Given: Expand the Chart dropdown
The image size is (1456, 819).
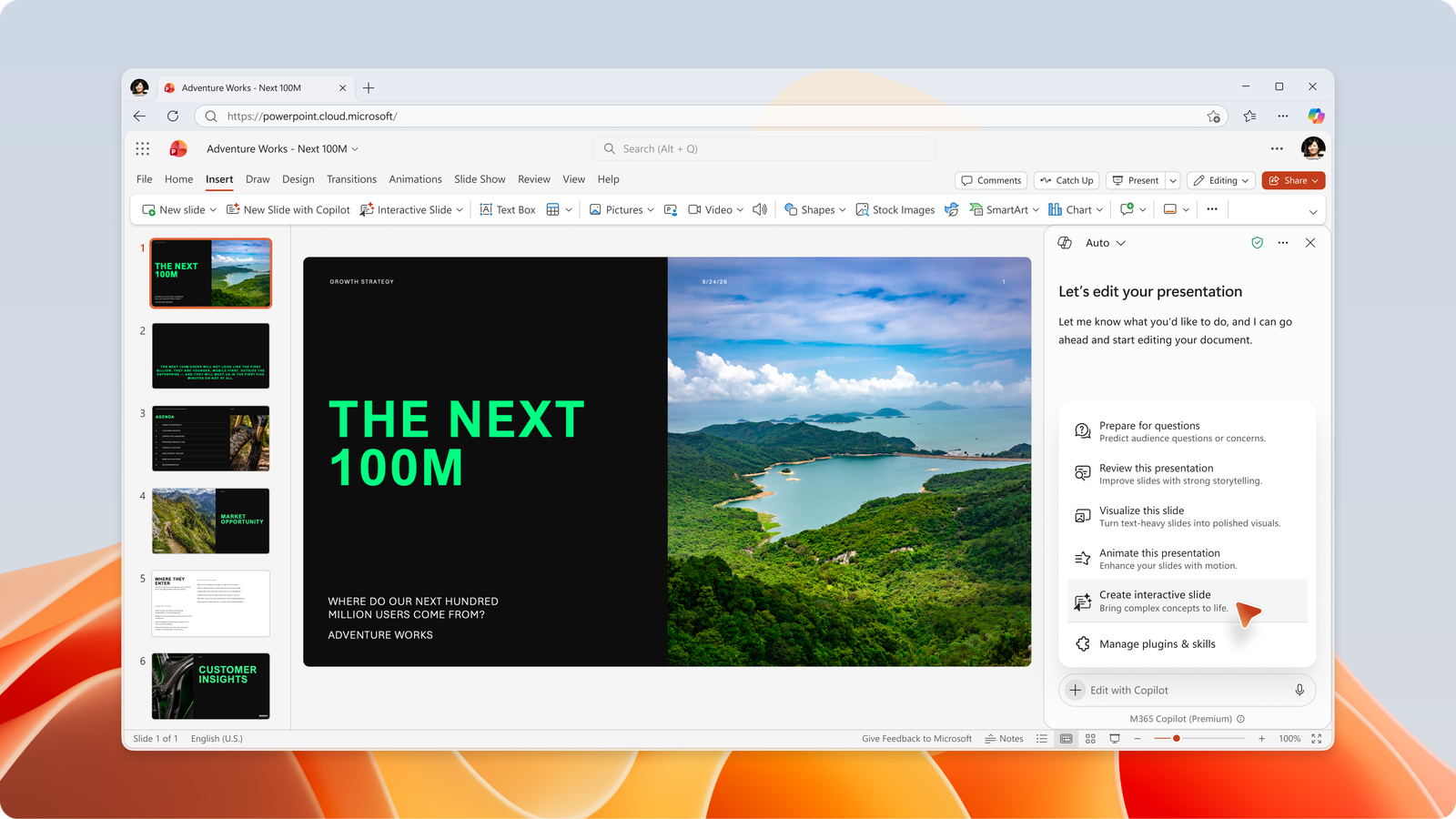Looking at the screenshot, I should [1099, 210].
